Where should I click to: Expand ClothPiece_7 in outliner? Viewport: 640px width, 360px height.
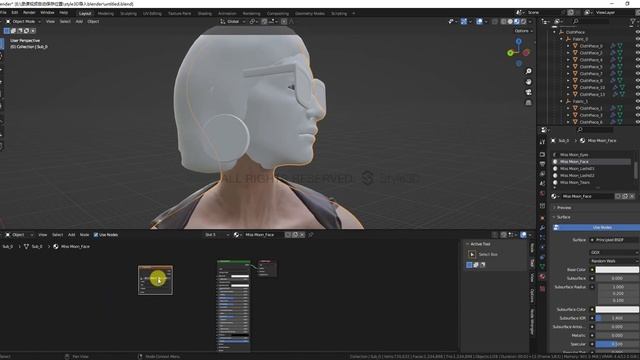568,74
